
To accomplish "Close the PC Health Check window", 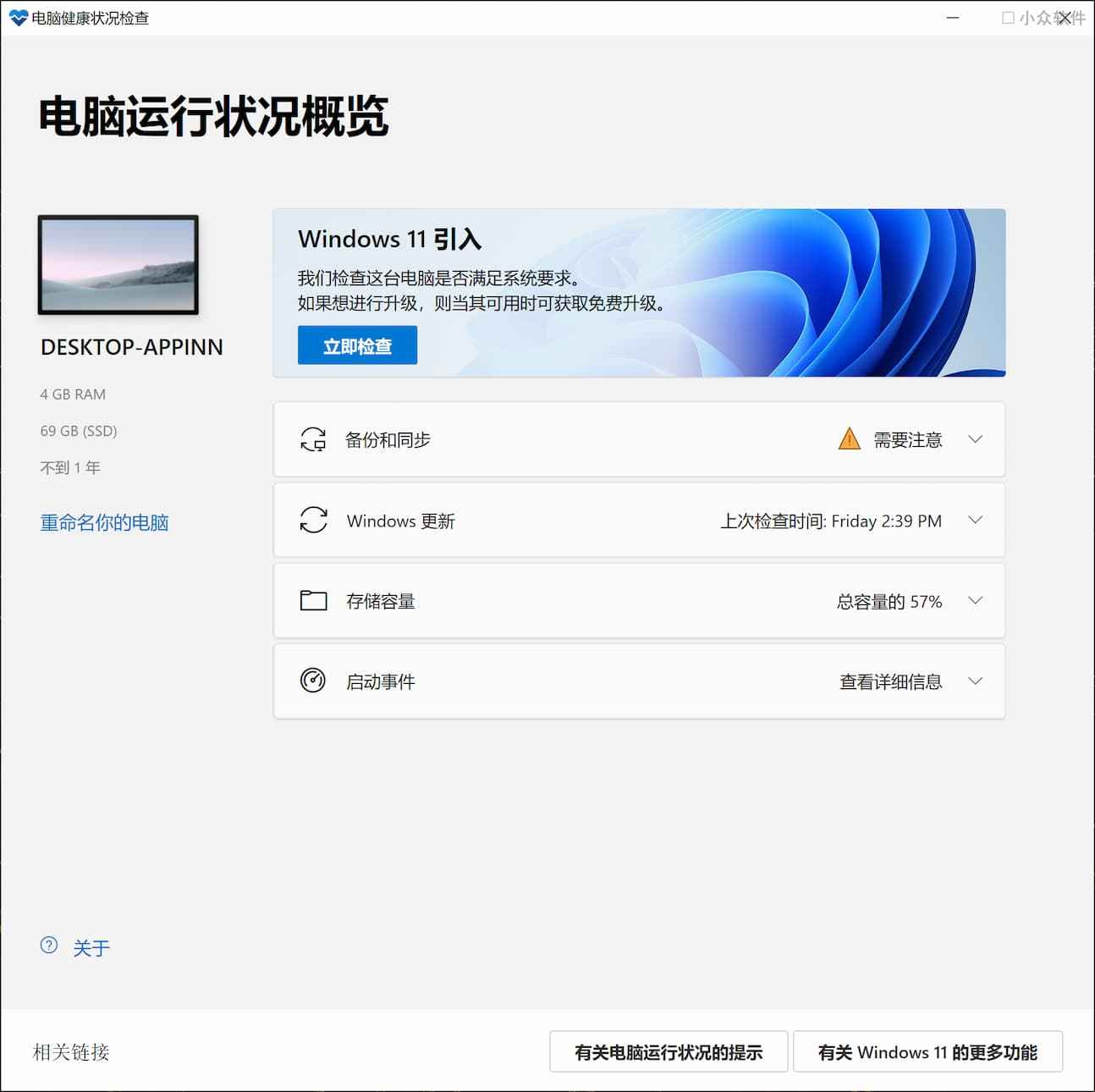I will click(1065, 18).
